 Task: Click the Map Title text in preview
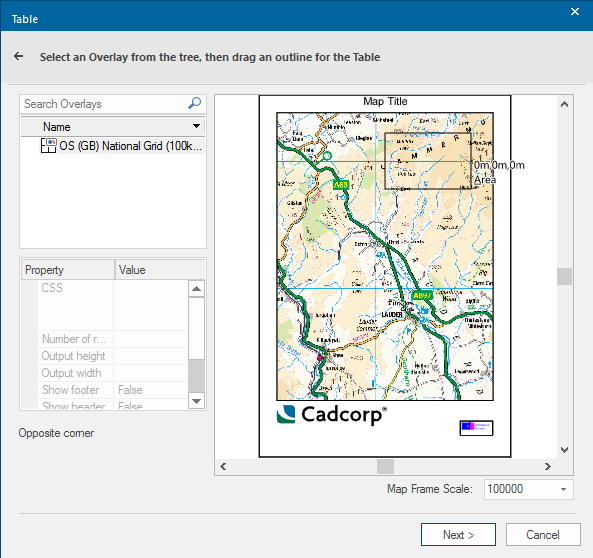tap(385, 101)
